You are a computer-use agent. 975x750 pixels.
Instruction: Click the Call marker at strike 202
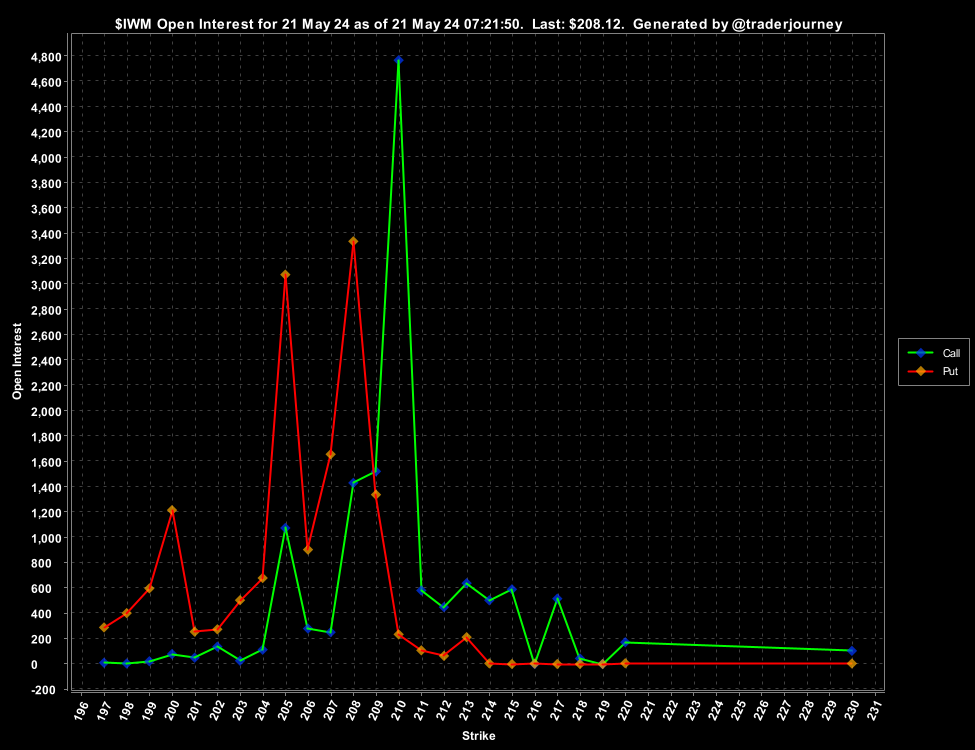pos(217,647)
